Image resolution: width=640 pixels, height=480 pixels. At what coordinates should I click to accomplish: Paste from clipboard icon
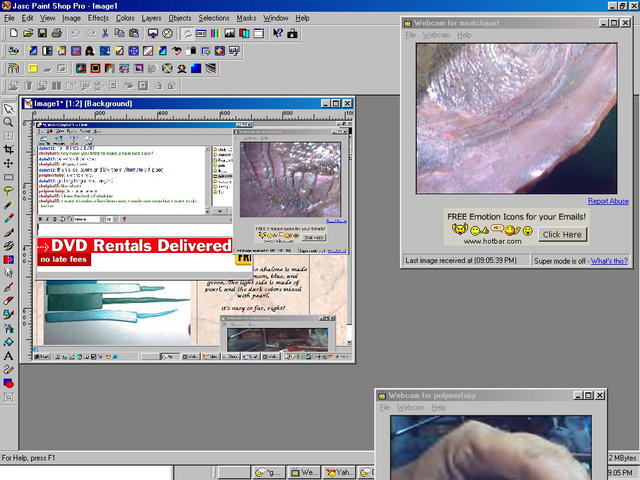[x=134, y=33]
